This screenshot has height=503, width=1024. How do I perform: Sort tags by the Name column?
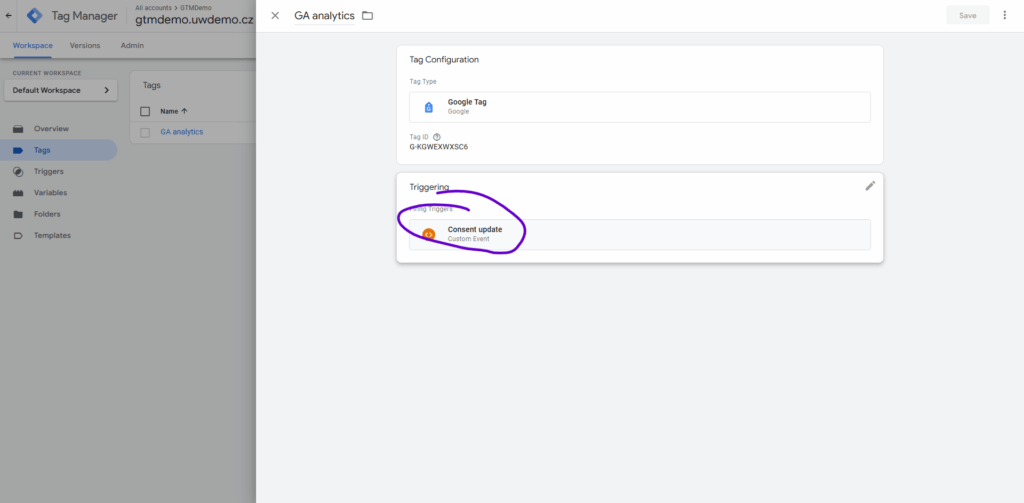(x=173, y=111)
